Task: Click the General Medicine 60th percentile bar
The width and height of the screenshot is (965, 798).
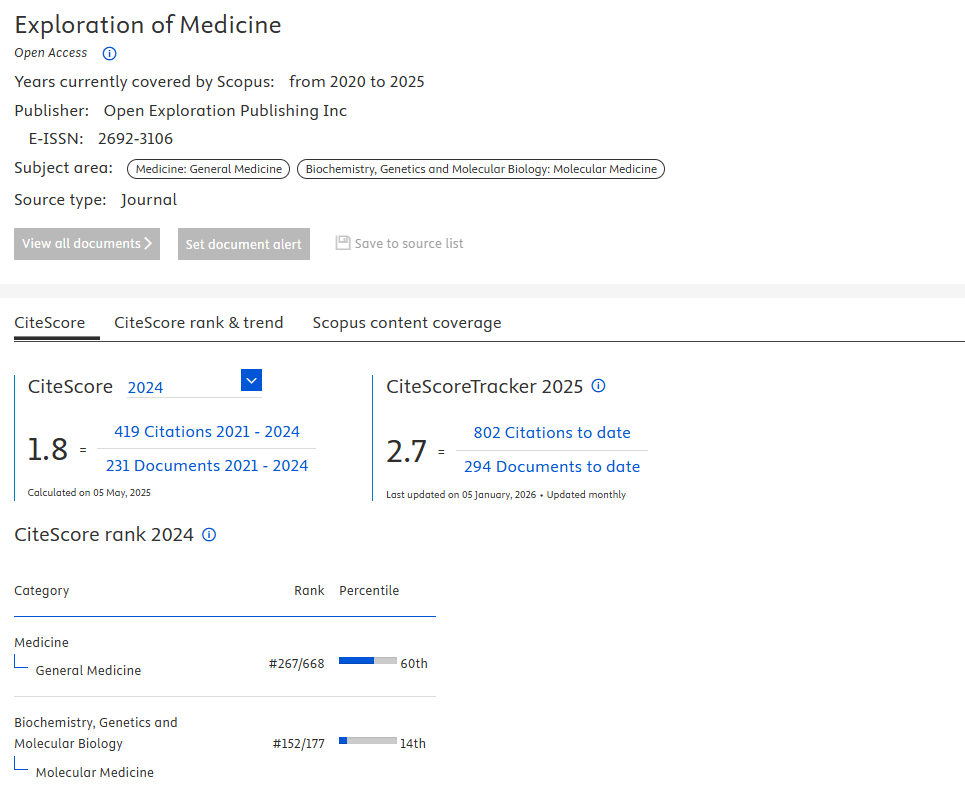Action: [x=367, y=661]
